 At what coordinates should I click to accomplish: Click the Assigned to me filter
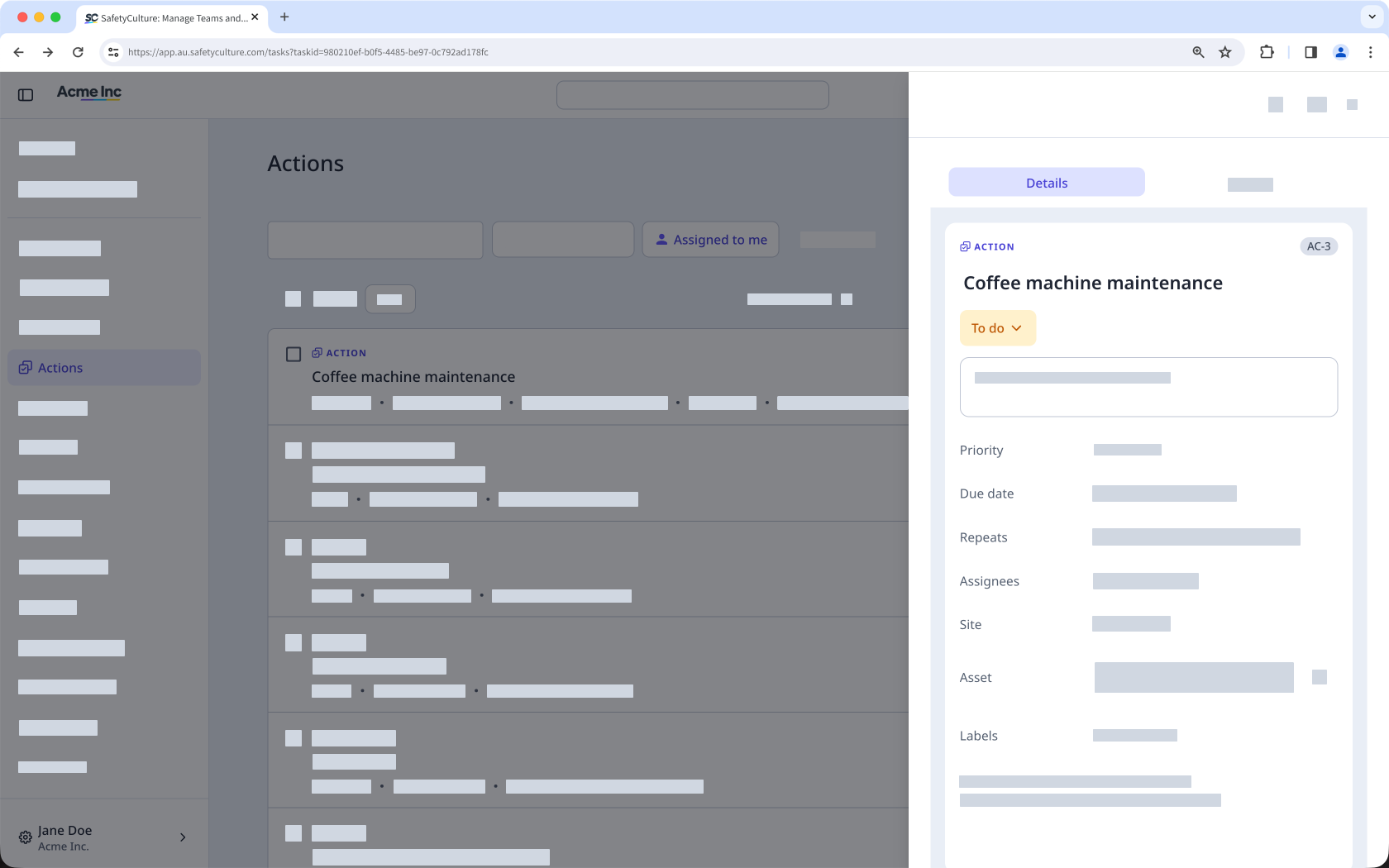click(x=711, y=240)
